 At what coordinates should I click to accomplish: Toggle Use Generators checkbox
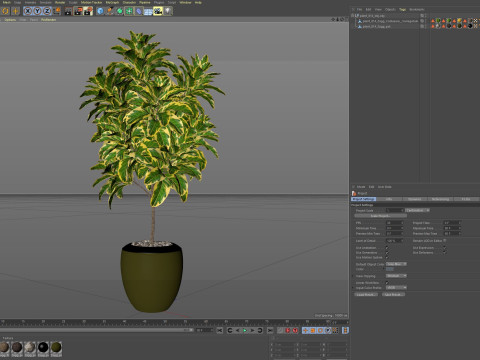(387, 253)
